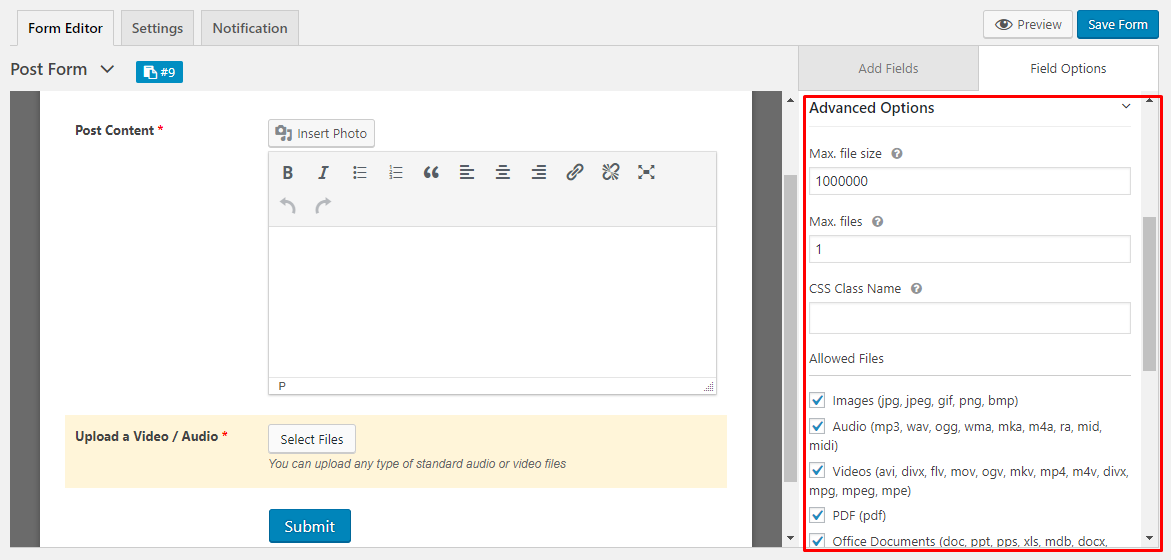
Task: Open the Settings tab
Action: 158,28
